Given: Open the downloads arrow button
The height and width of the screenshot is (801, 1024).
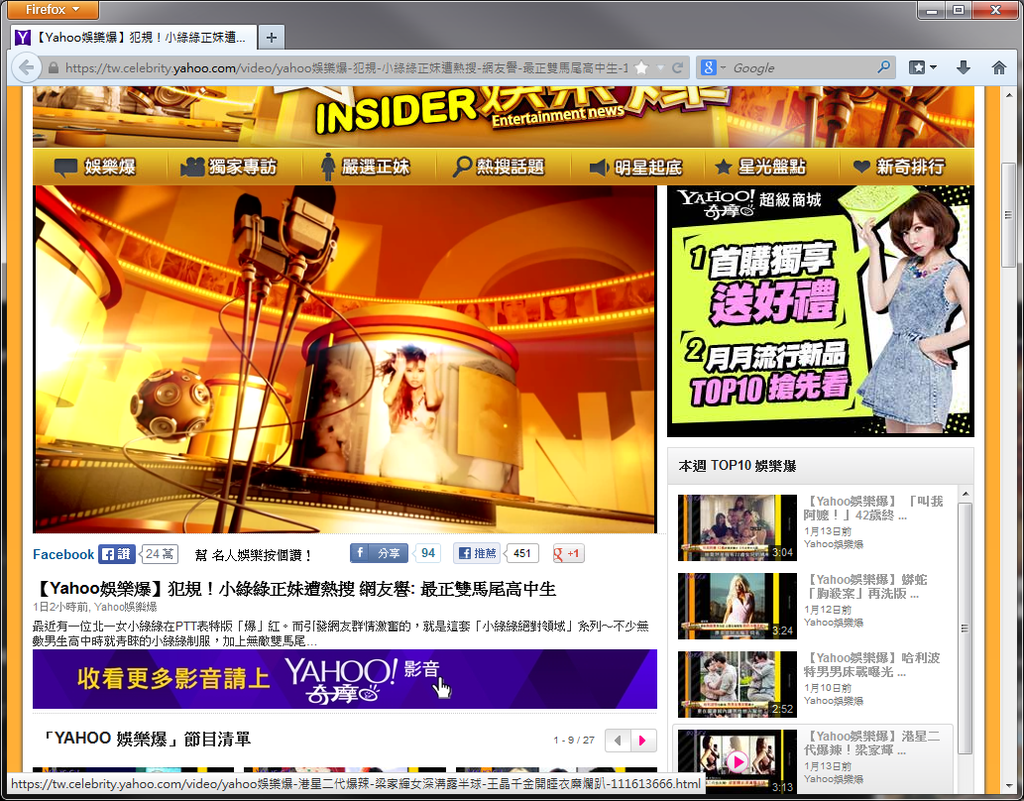Looking at the screenshot, I should [963, 67].
